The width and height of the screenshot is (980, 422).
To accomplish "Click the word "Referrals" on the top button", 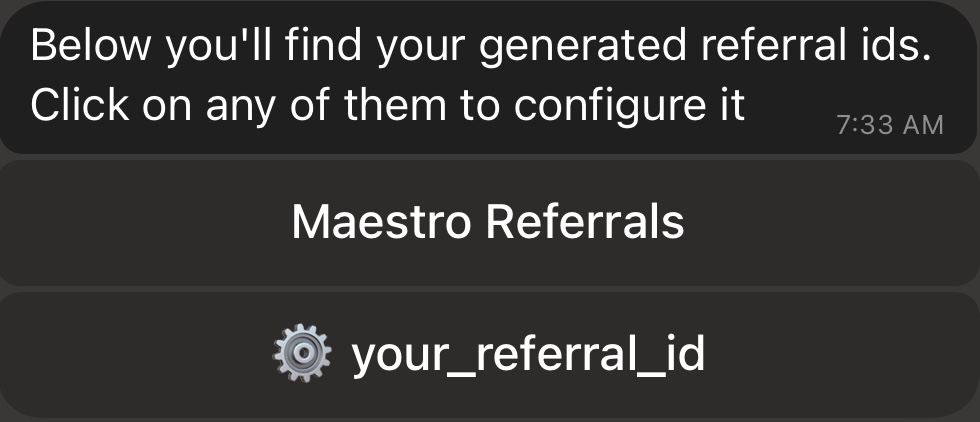I will [x=585, y=222].
